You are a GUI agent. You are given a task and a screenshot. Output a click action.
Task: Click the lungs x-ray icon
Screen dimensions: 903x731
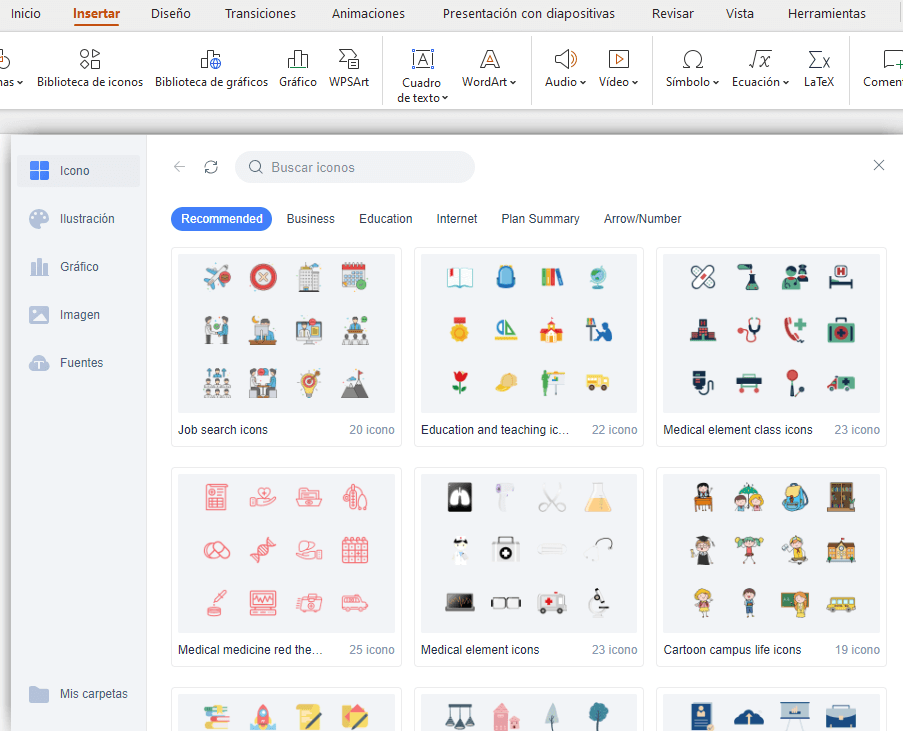click(x=460, y=497)
